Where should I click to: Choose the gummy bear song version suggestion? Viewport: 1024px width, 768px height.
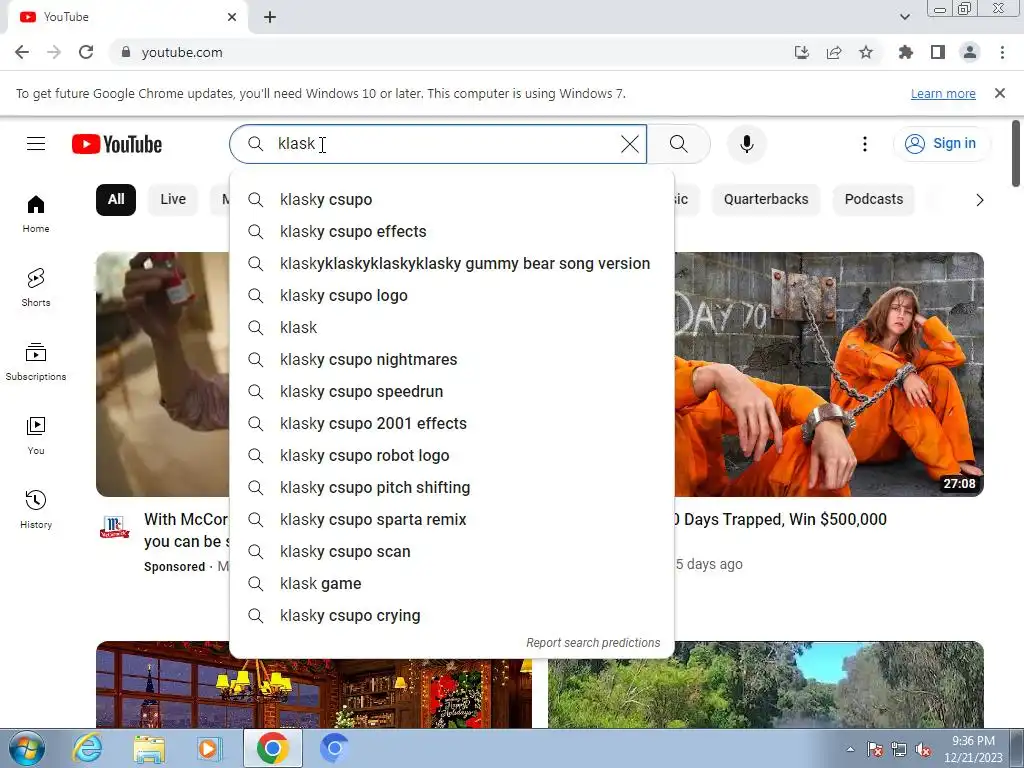coord(452,263)
